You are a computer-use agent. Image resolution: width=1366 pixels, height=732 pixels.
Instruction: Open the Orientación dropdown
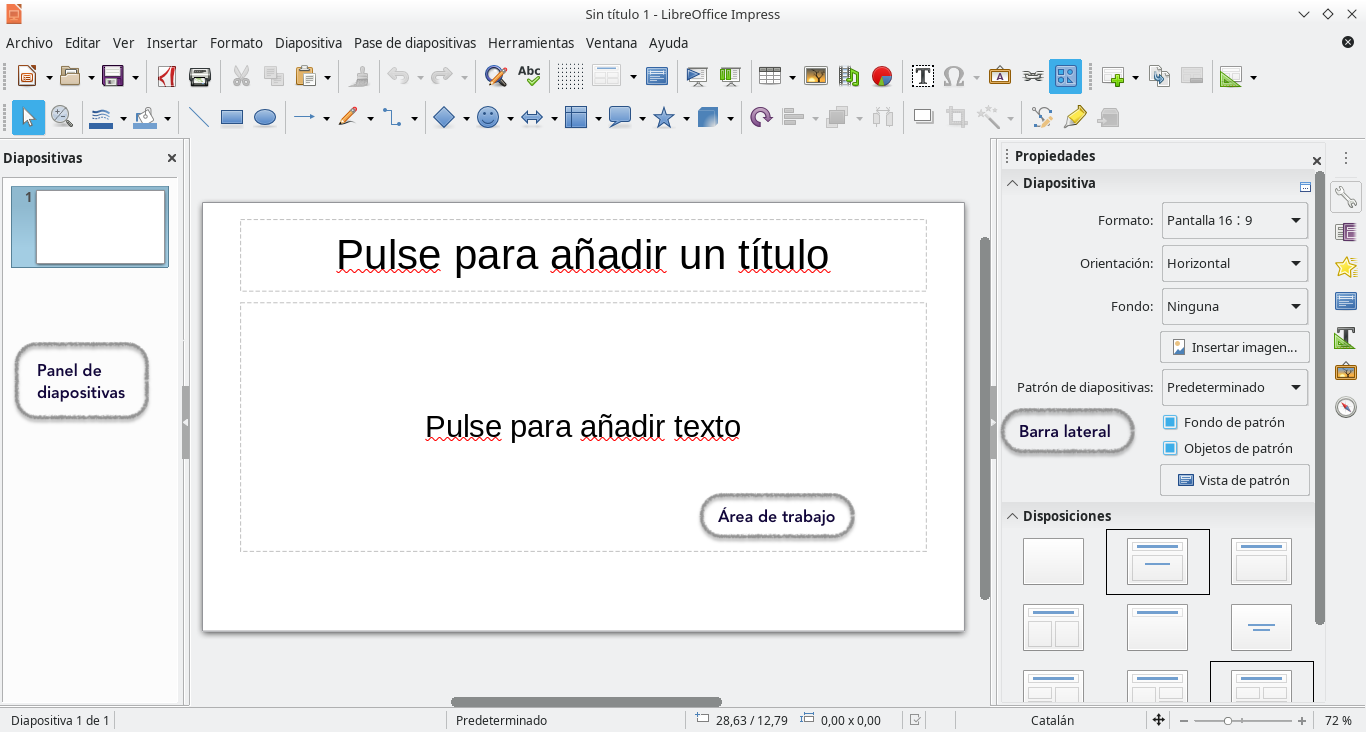tap(1235, 263)
